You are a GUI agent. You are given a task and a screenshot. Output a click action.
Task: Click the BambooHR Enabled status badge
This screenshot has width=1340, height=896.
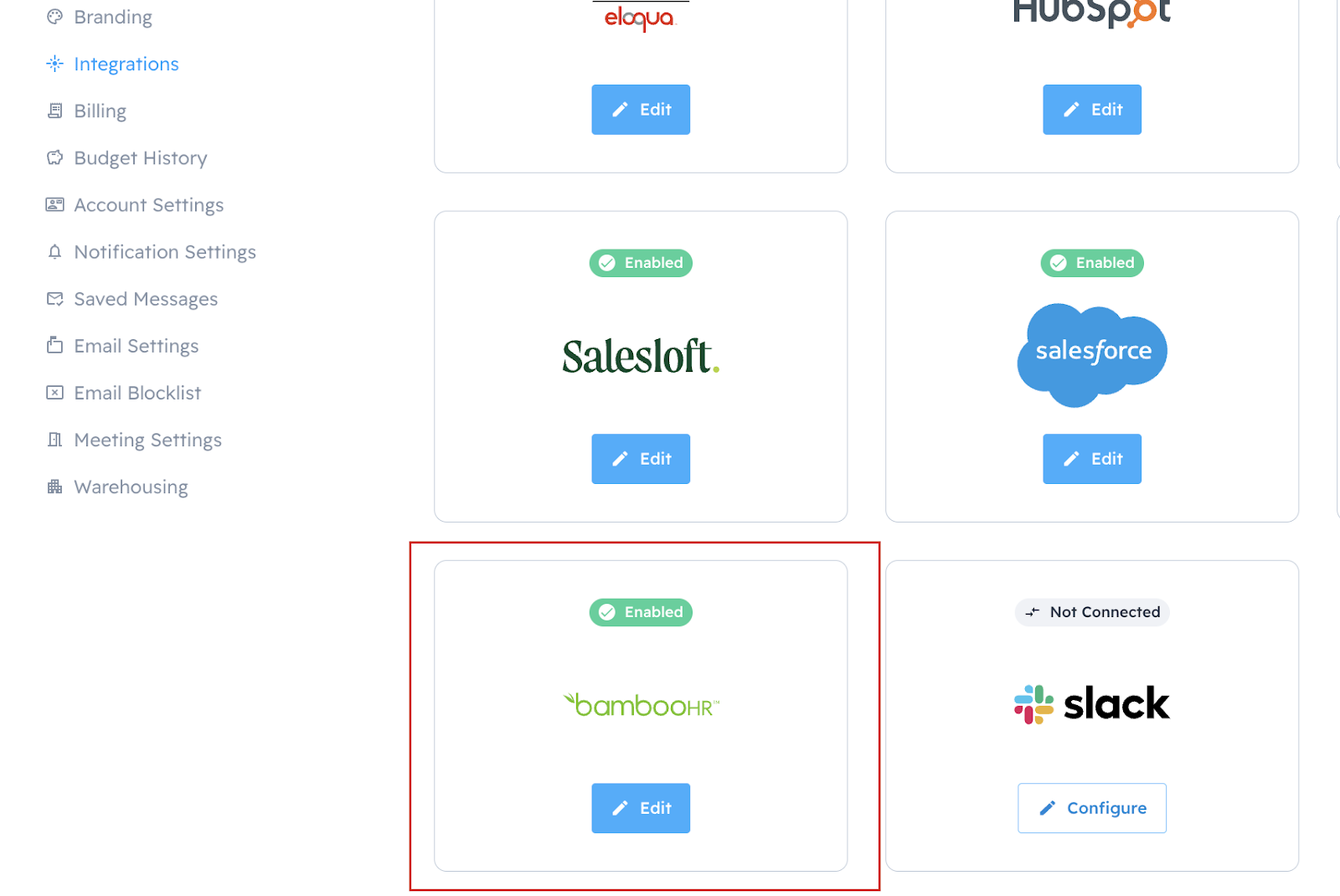click(x=641, y=612)
